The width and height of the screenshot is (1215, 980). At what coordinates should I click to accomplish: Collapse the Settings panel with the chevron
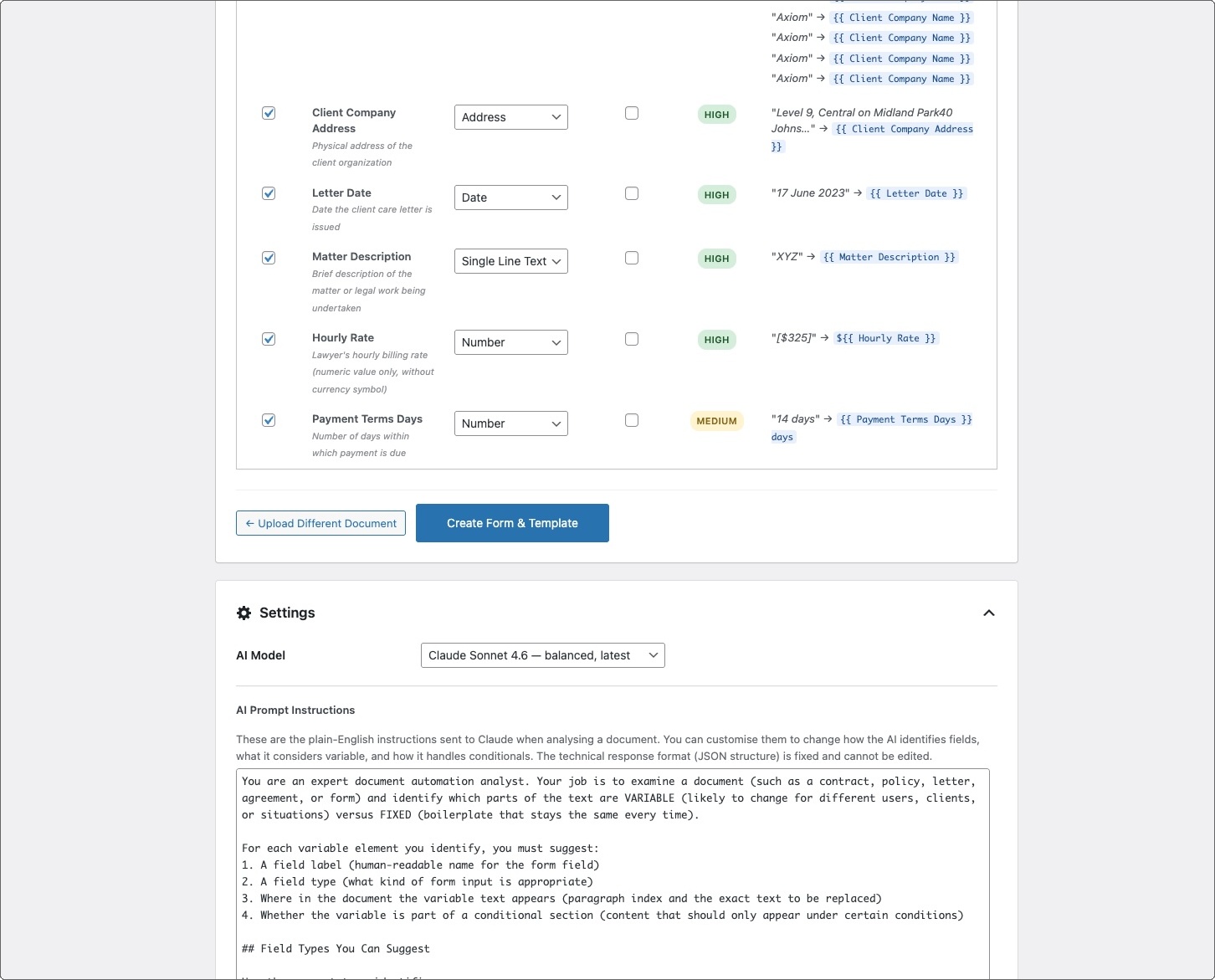pos(988,613)
